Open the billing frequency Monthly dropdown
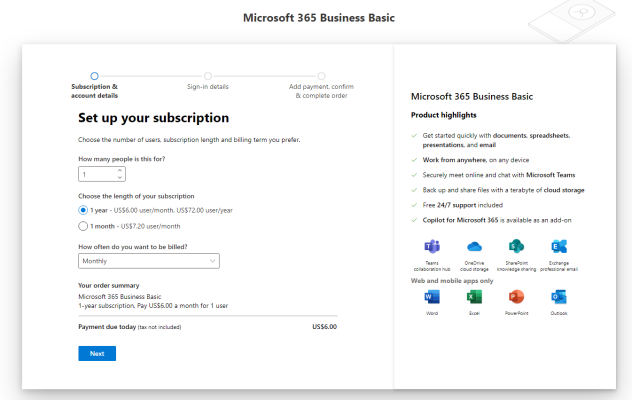The image size is (632, 400). click(x=149, y=261)
